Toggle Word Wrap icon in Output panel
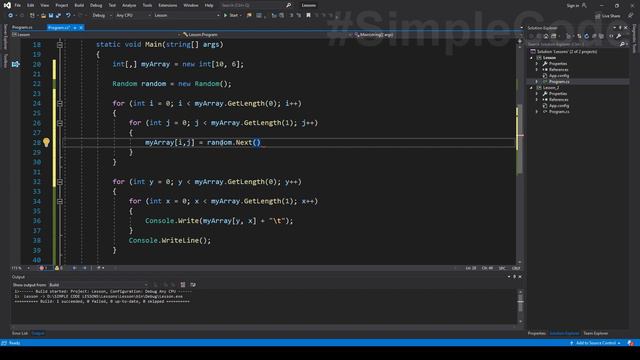This screenshot has height=360, width=640. (193, 284)
